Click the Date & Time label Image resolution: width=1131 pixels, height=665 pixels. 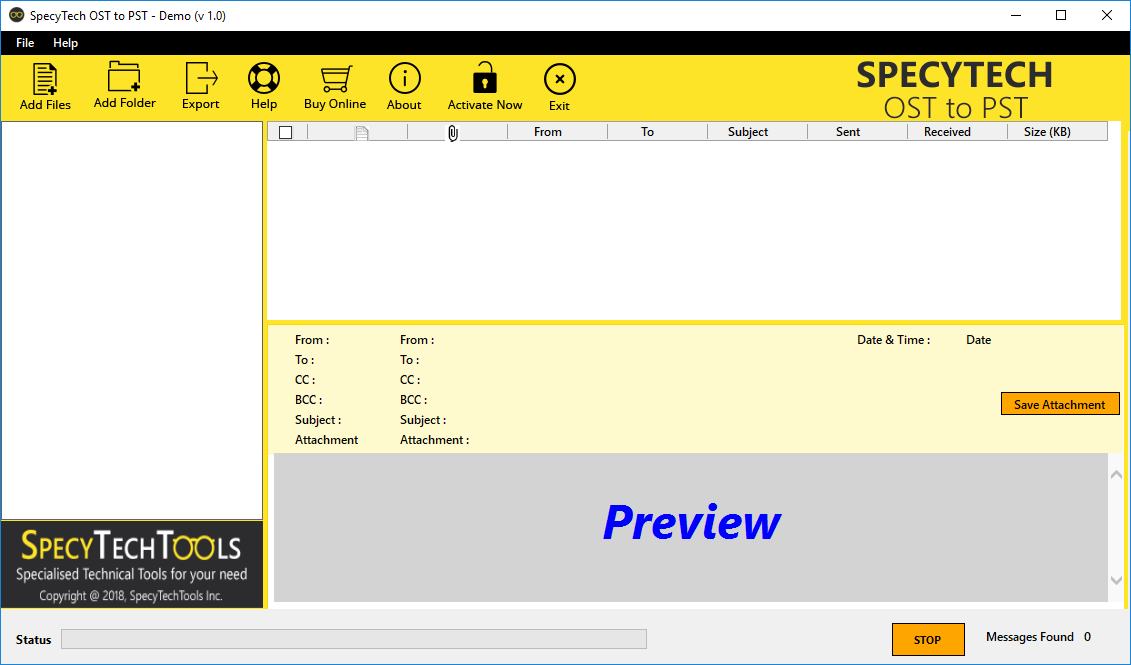(x=893, y=340)
